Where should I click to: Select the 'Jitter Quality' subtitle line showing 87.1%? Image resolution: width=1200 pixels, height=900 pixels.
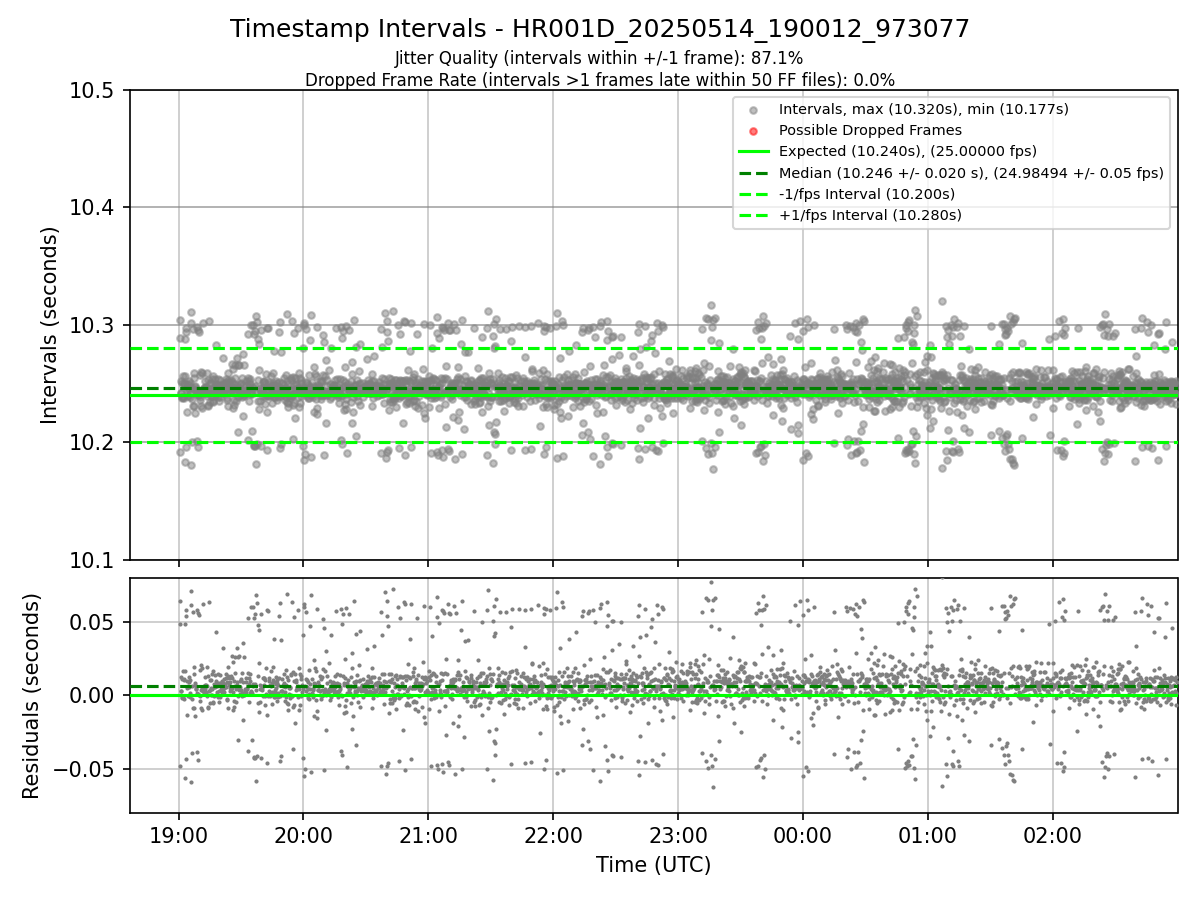point(599,58)
